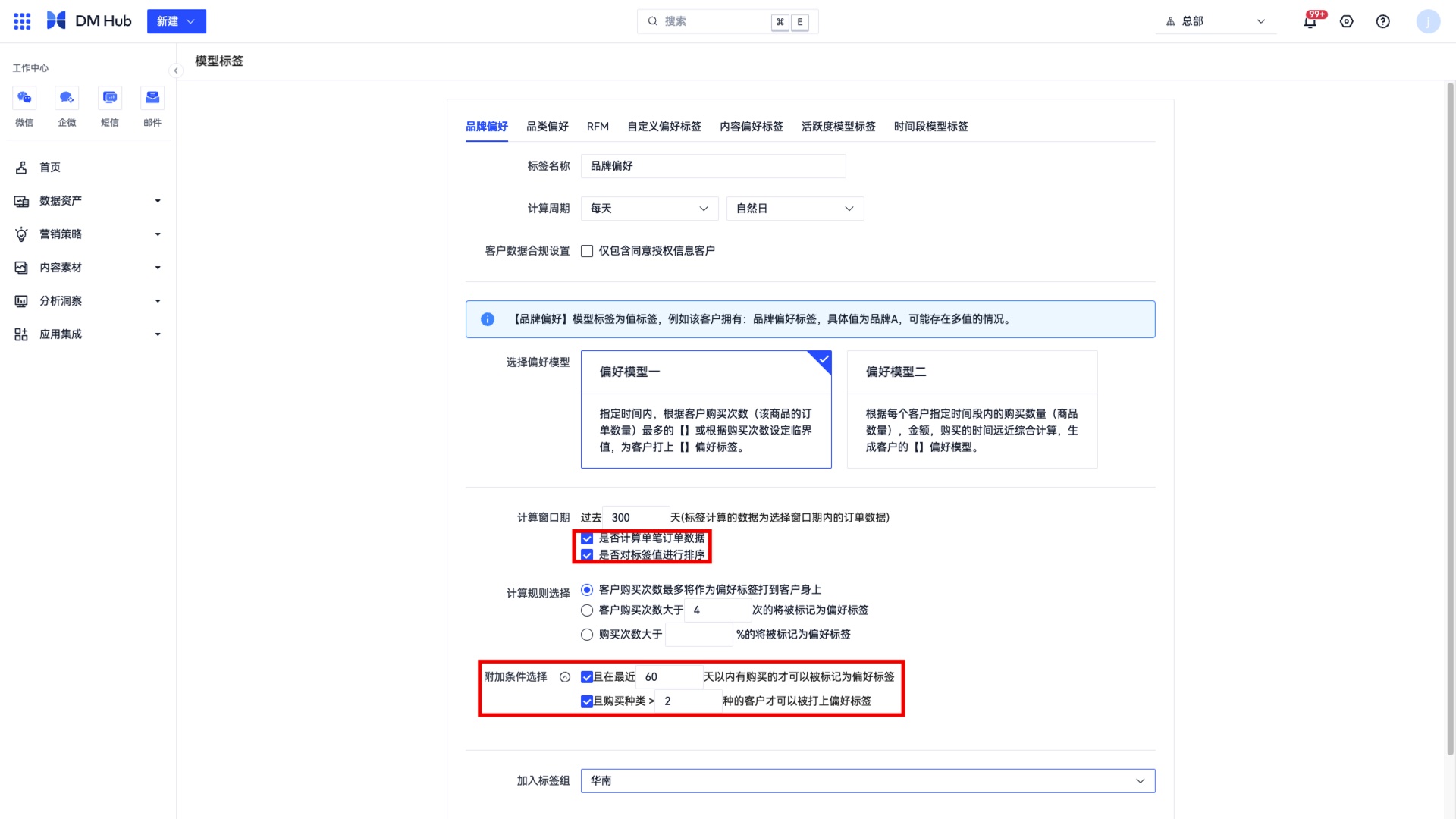Select 偏好模型一 card
The height and width of the screenshot is (819, 1456).
[x=706, y=409]
